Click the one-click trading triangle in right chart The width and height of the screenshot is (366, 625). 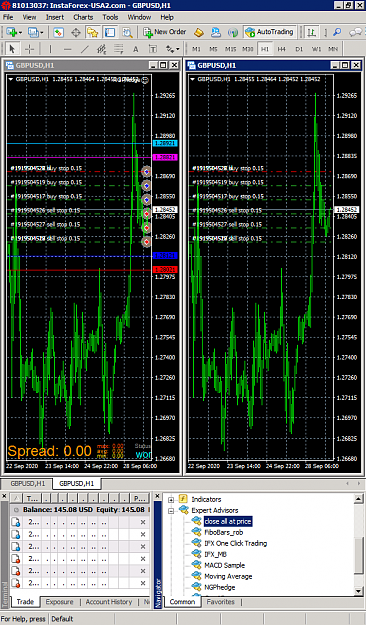point(193,79)
